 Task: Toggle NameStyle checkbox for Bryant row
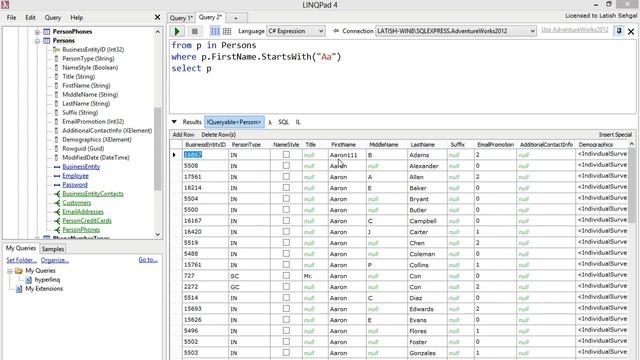pos(286,199)
